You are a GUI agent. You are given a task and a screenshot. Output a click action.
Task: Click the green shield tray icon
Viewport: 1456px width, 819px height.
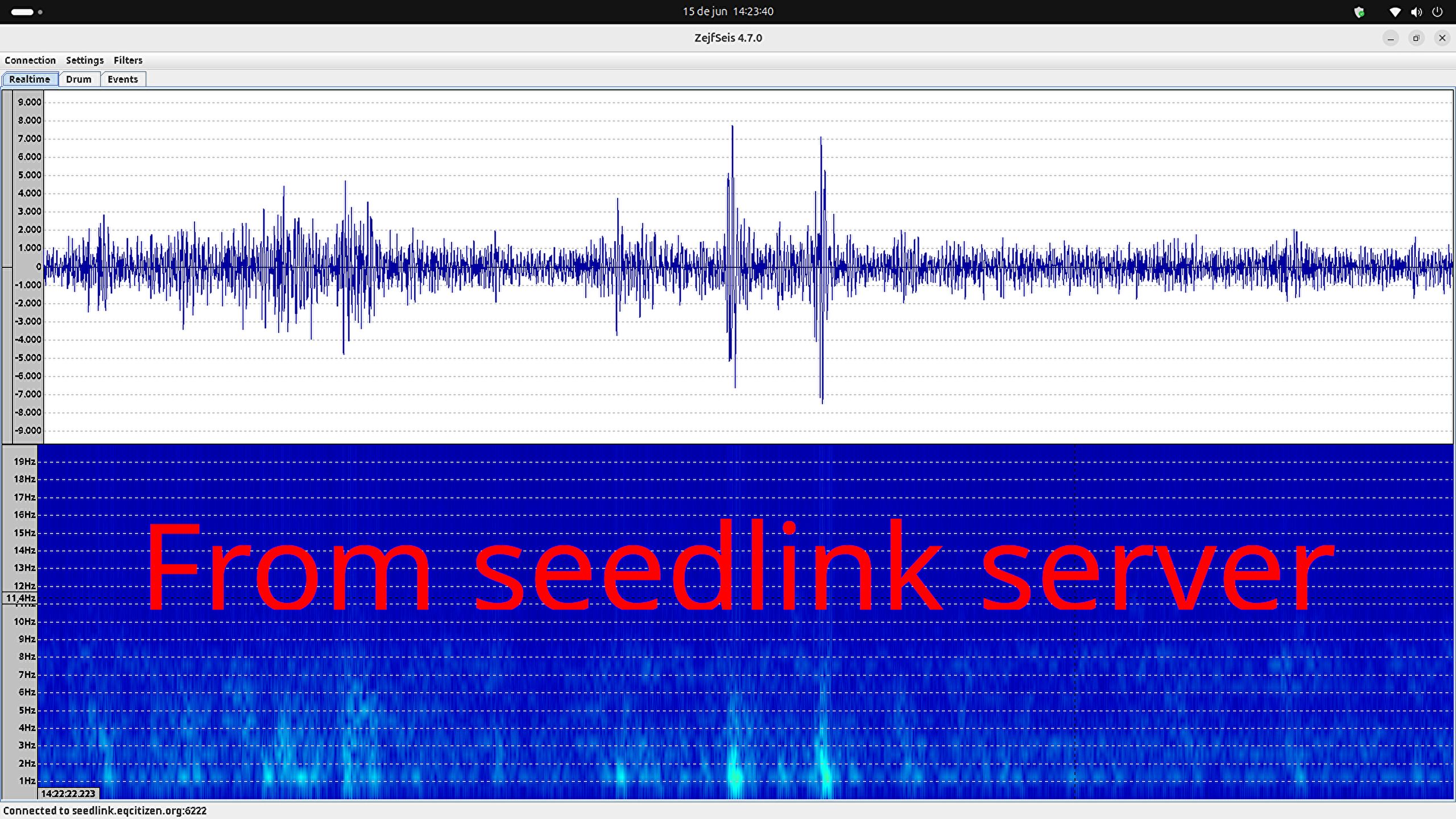pos(1359,12)
